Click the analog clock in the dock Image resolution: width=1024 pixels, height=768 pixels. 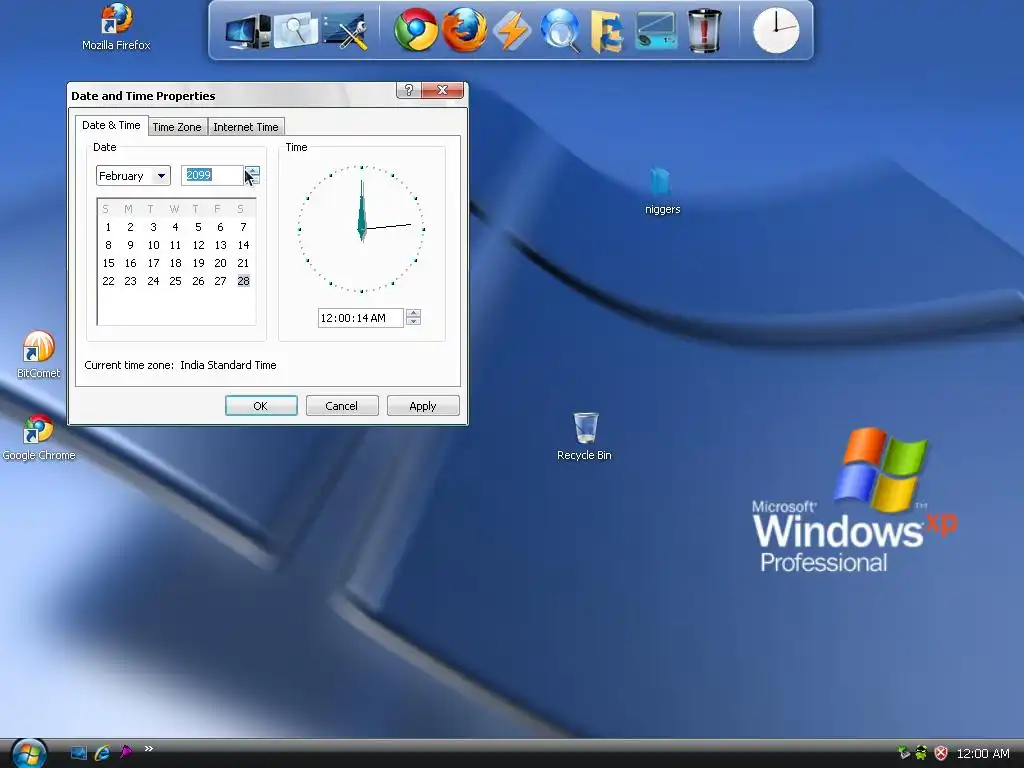tap(776, 30)
